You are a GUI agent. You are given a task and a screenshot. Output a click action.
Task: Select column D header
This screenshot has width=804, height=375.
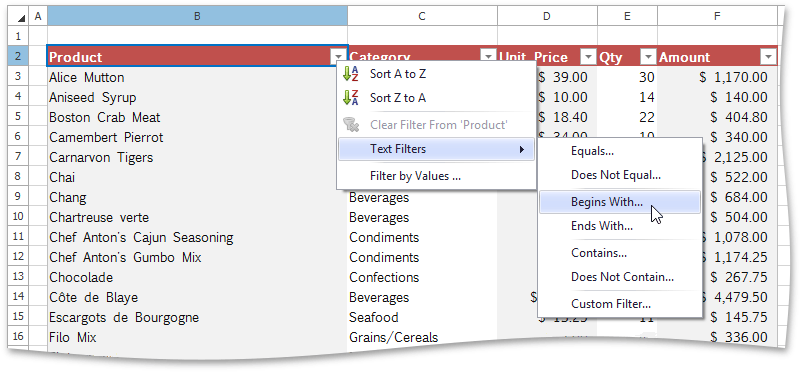547,16
